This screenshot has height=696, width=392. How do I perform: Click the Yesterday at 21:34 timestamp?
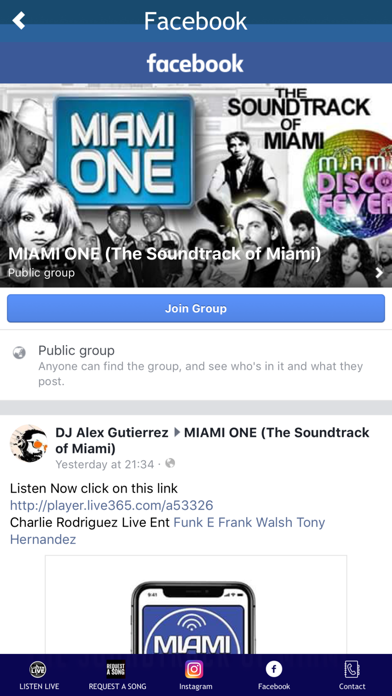[x=105, y=464]
